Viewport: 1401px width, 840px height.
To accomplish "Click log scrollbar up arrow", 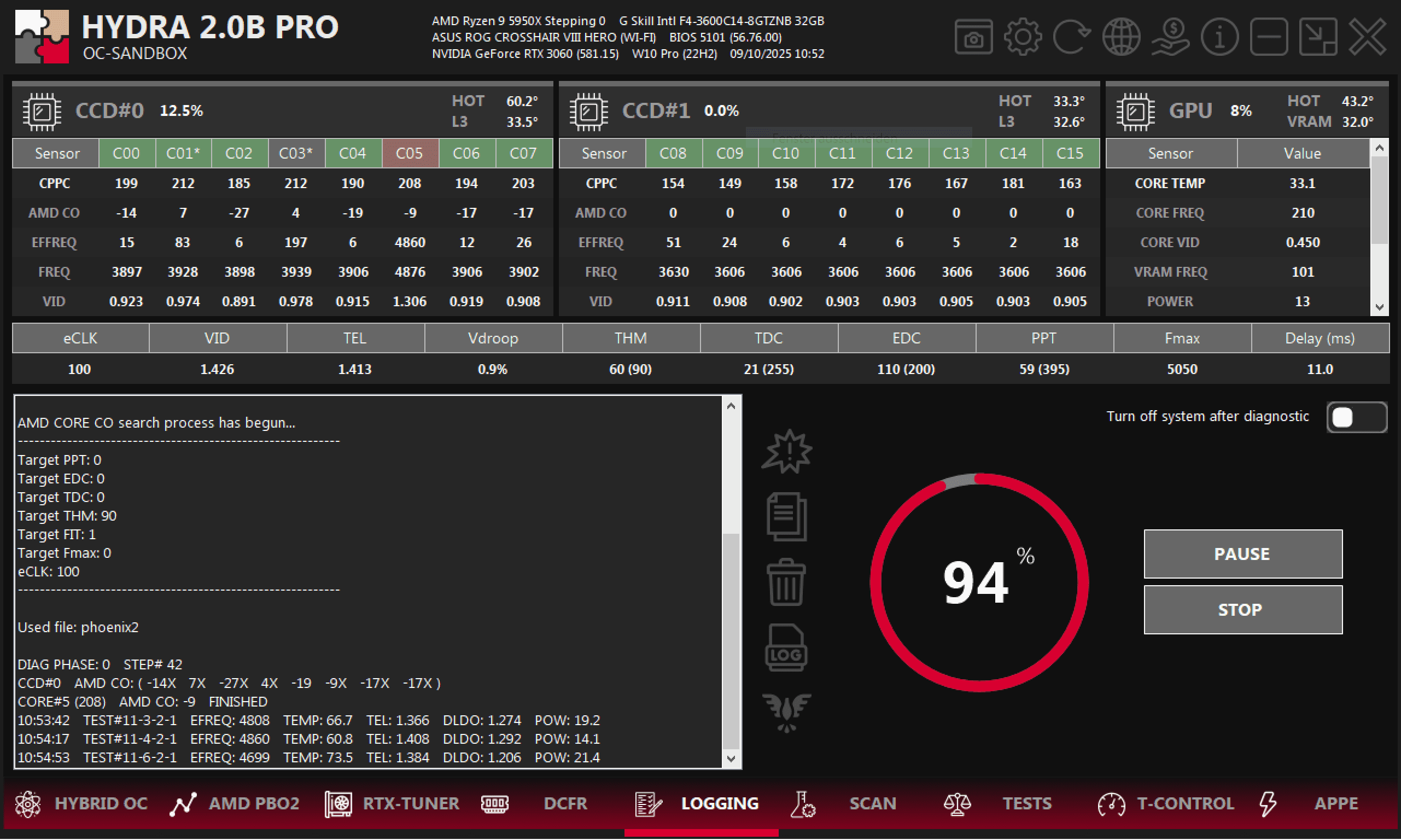I will pyautogui.click(x=731, y=406).
